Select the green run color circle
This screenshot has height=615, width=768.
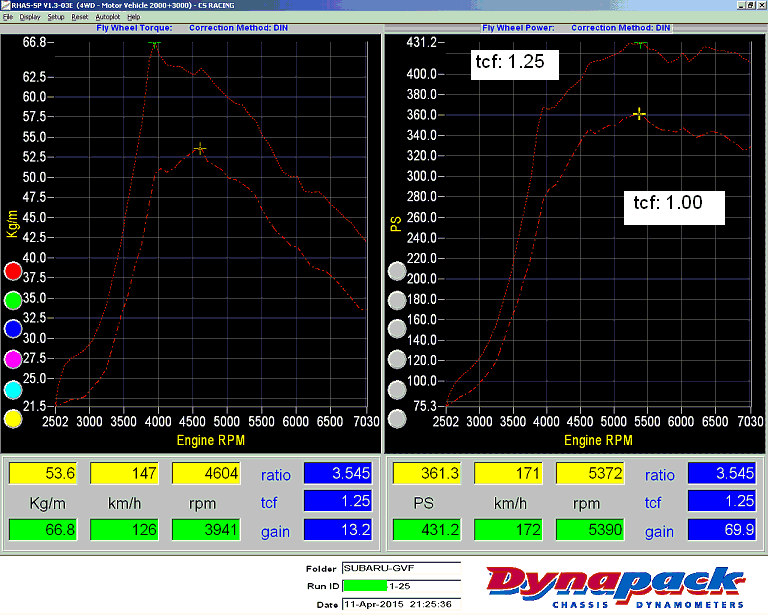click(x=13, y=300)
